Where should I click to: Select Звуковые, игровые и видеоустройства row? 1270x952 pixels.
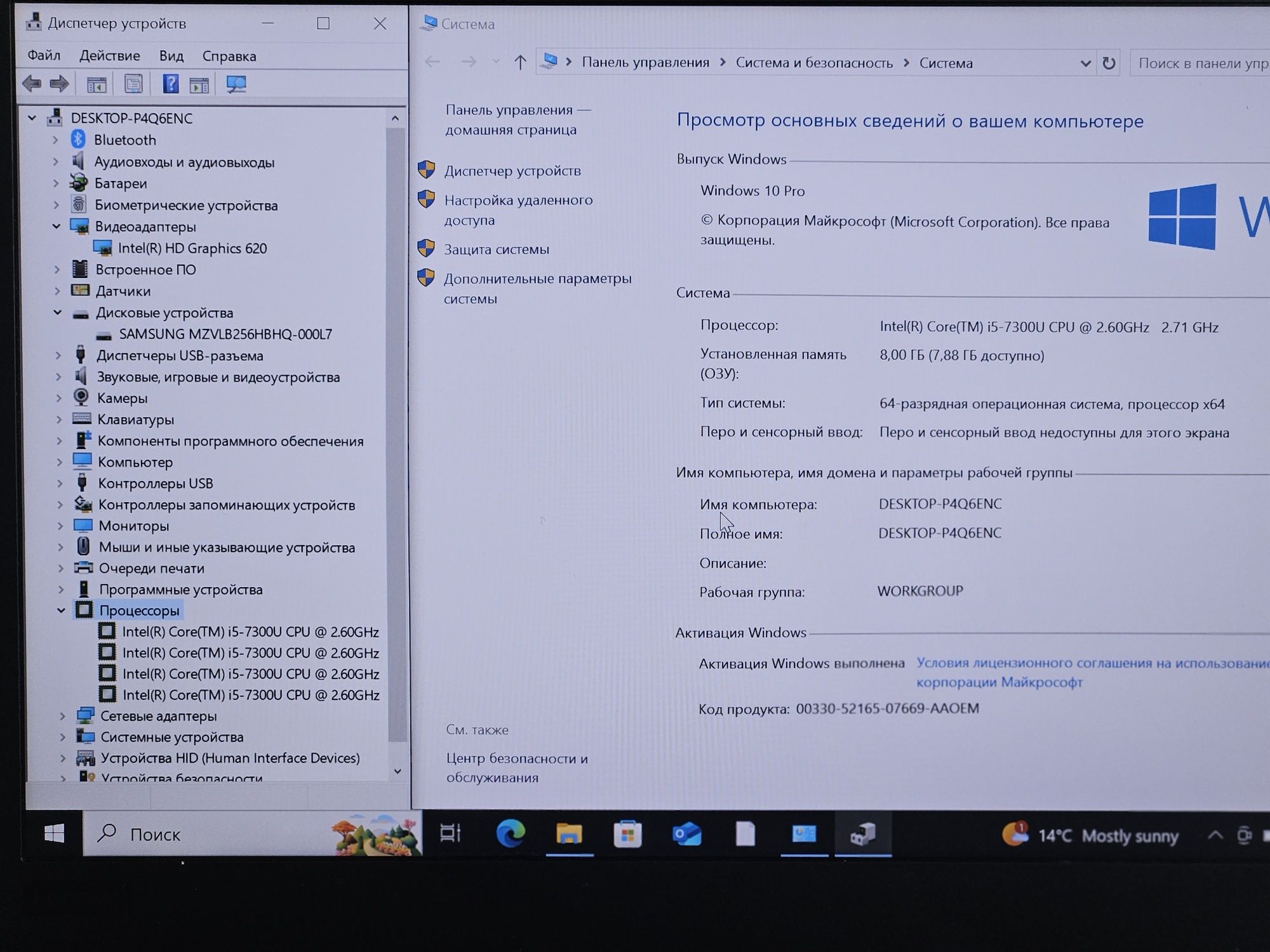(206, 377)
